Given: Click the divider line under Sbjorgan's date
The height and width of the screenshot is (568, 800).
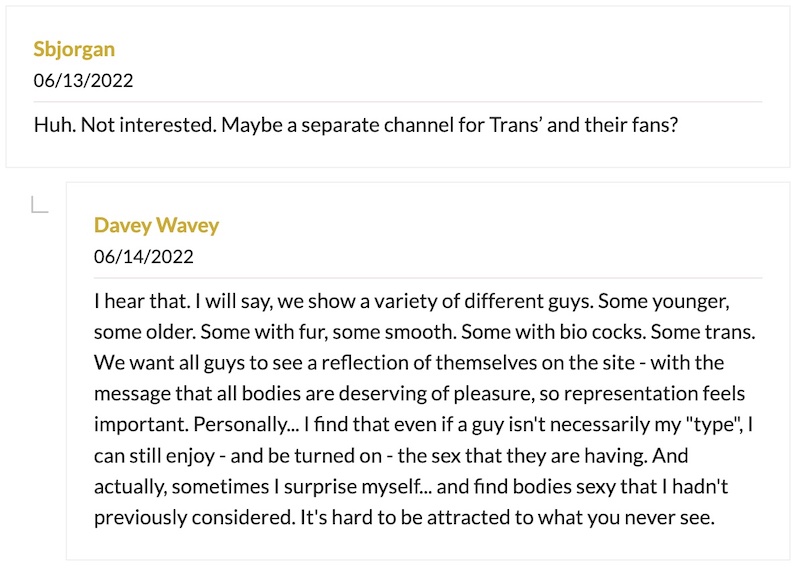Looking at the screenshot, I should 398,102.
